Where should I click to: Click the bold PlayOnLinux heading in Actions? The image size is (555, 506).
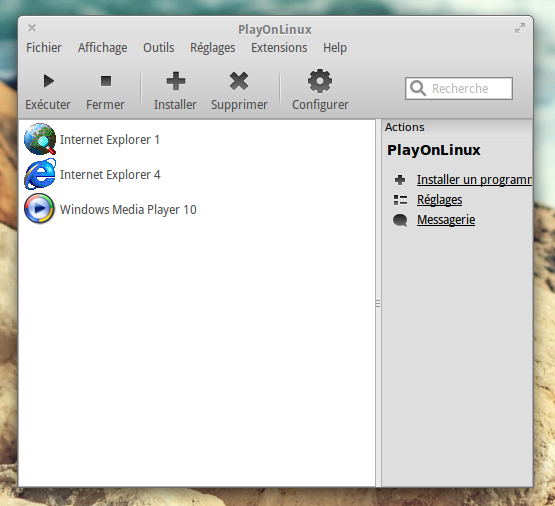click(434, 150)
